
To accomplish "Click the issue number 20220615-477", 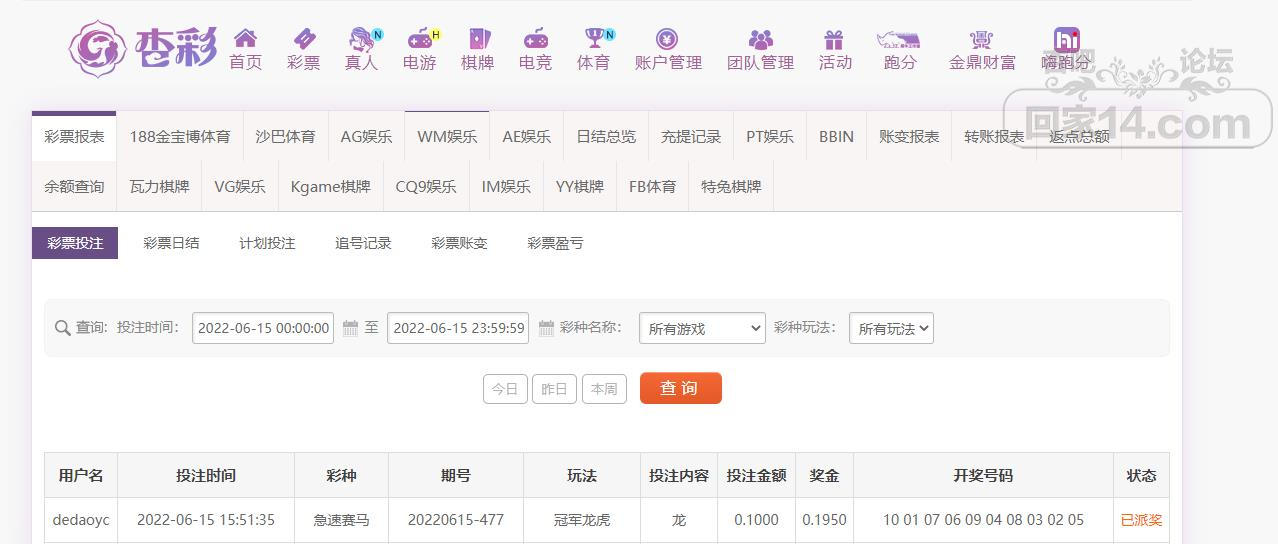I will coord(456,520).
